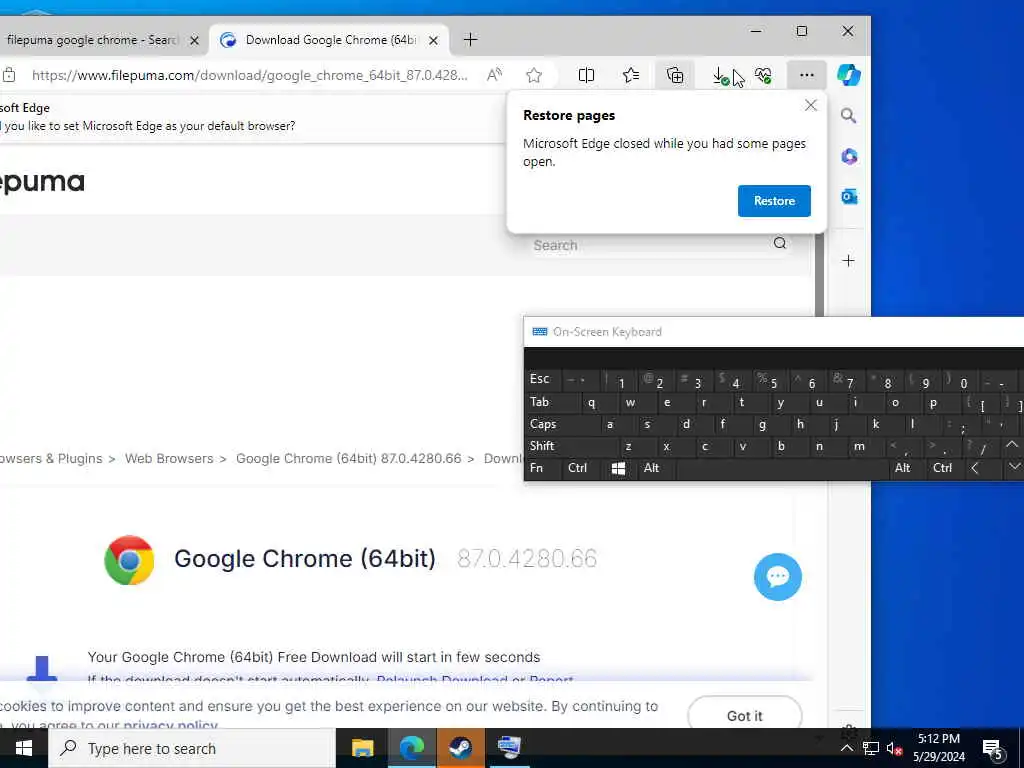The height and width of the screenshot is (768, 1024).
Task: Open Browsers & Plugins breadcrumb link
Action: 52,458
